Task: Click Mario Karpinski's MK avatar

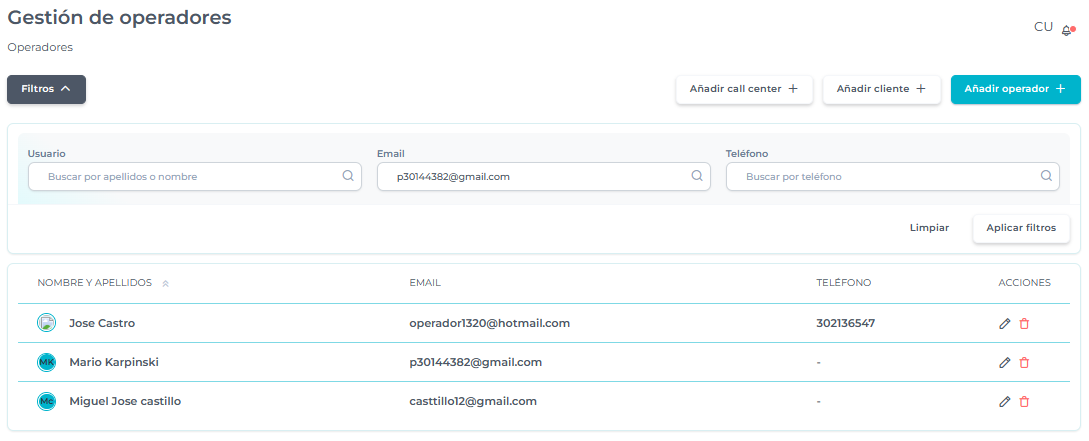Action: [46, 363]
